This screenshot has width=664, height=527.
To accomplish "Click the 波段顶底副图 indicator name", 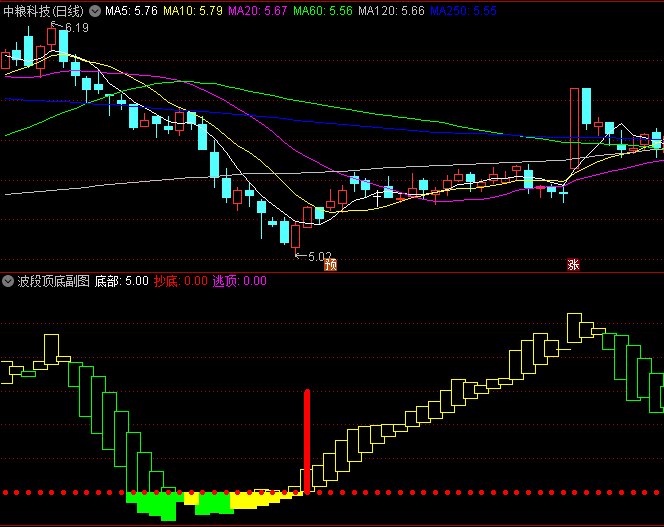I will click(53, 281).
